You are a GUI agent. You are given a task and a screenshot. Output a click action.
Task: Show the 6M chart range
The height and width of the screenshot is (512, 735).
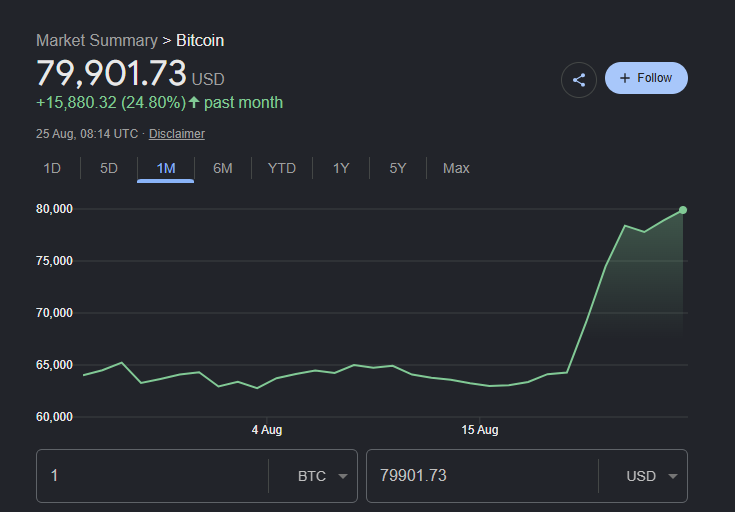click(223, 168)
